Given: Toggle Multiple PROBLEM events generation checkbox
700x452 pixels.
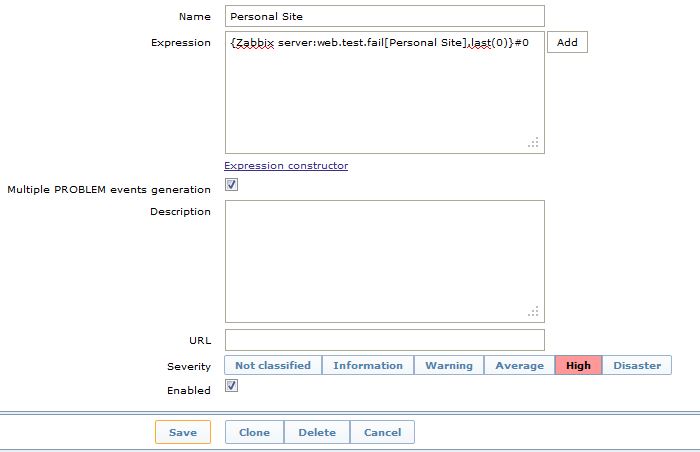Looking at the screenshot, I should tap(231, 185).
